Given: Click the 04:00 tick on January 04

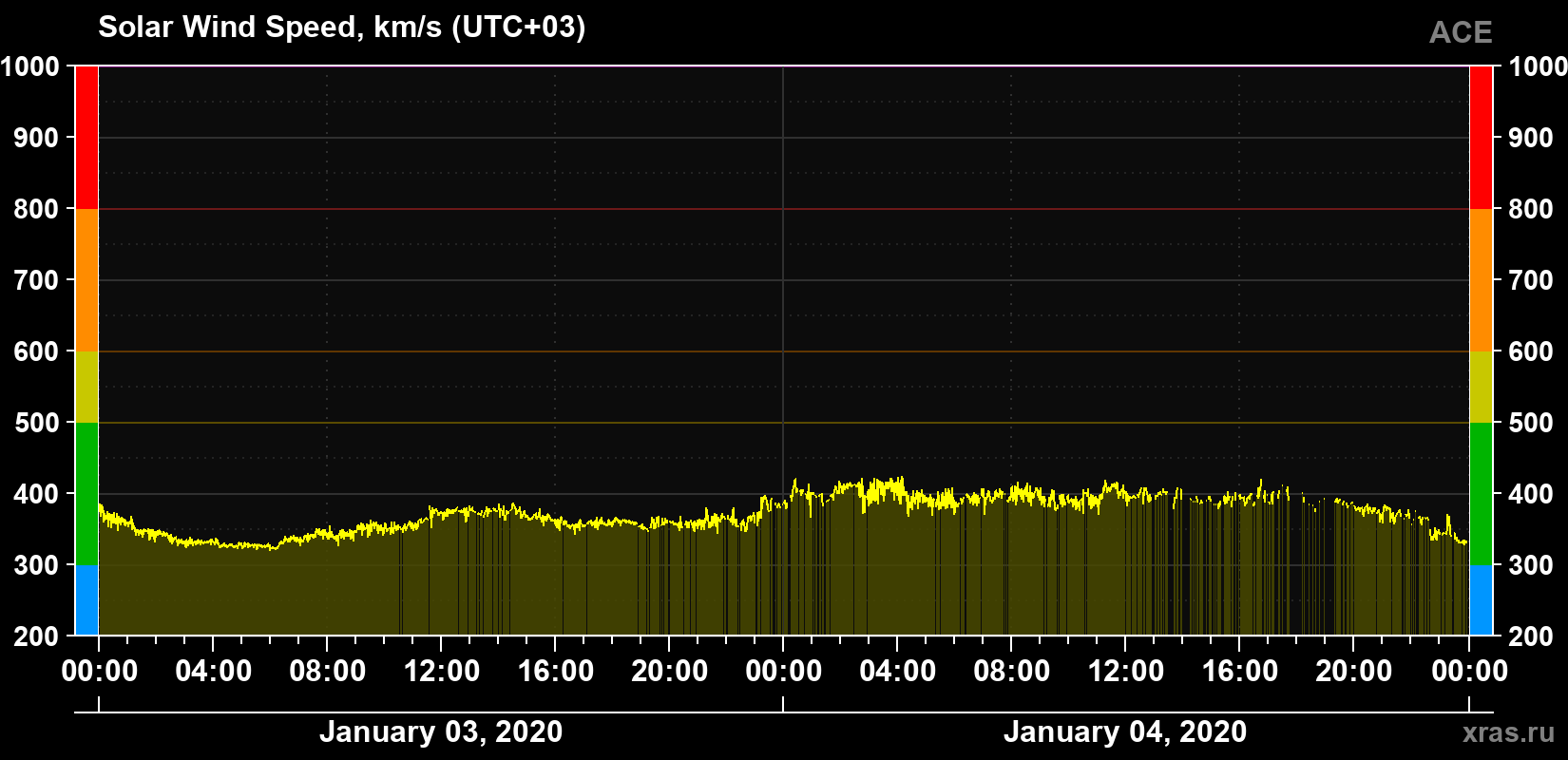Looking at the screenshot, I should (x=897, y=671).
